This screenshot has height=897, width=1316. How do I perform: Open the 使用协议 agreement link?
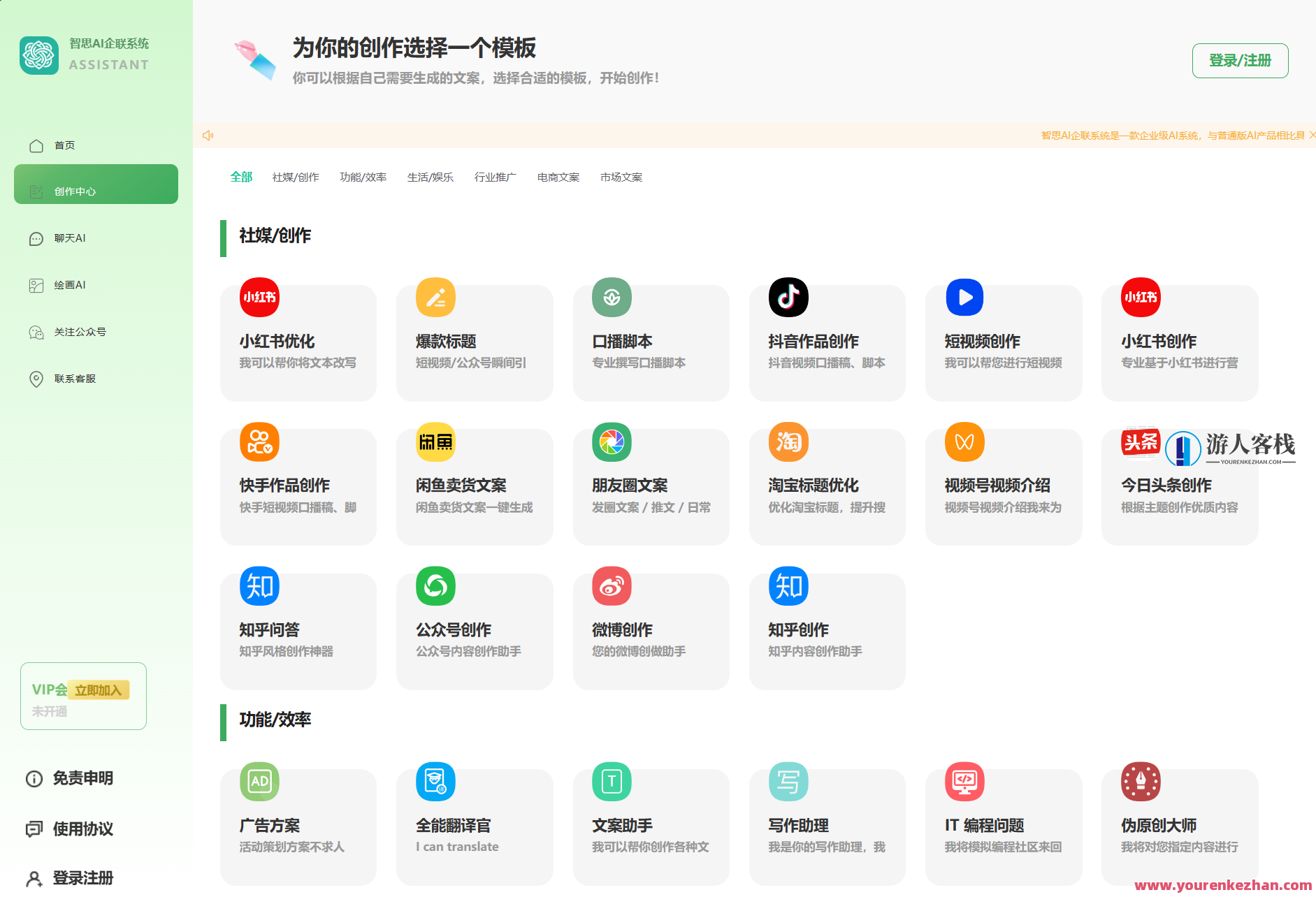coord(82,829)
